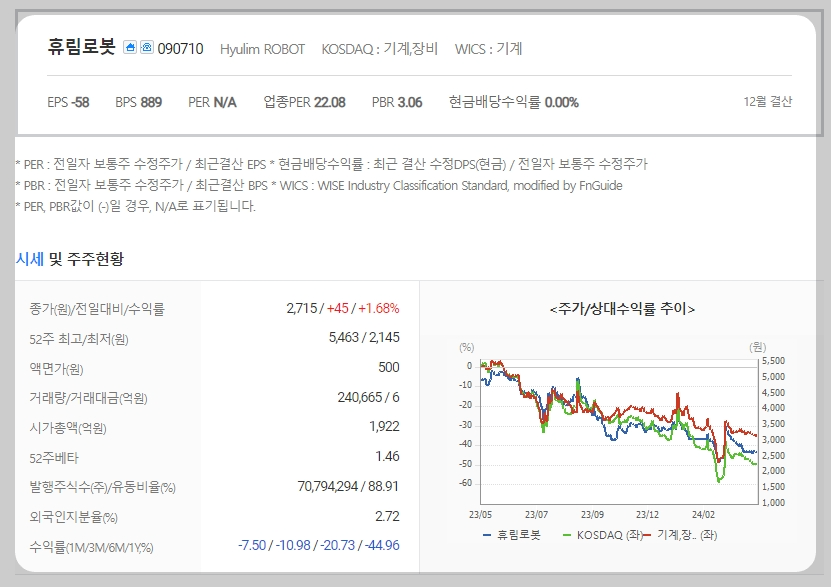The height and width of the screenshot is (587, 831).
Task: Click the 종가(원)/전일대비/수익률 row label
Action: [97, 309]
